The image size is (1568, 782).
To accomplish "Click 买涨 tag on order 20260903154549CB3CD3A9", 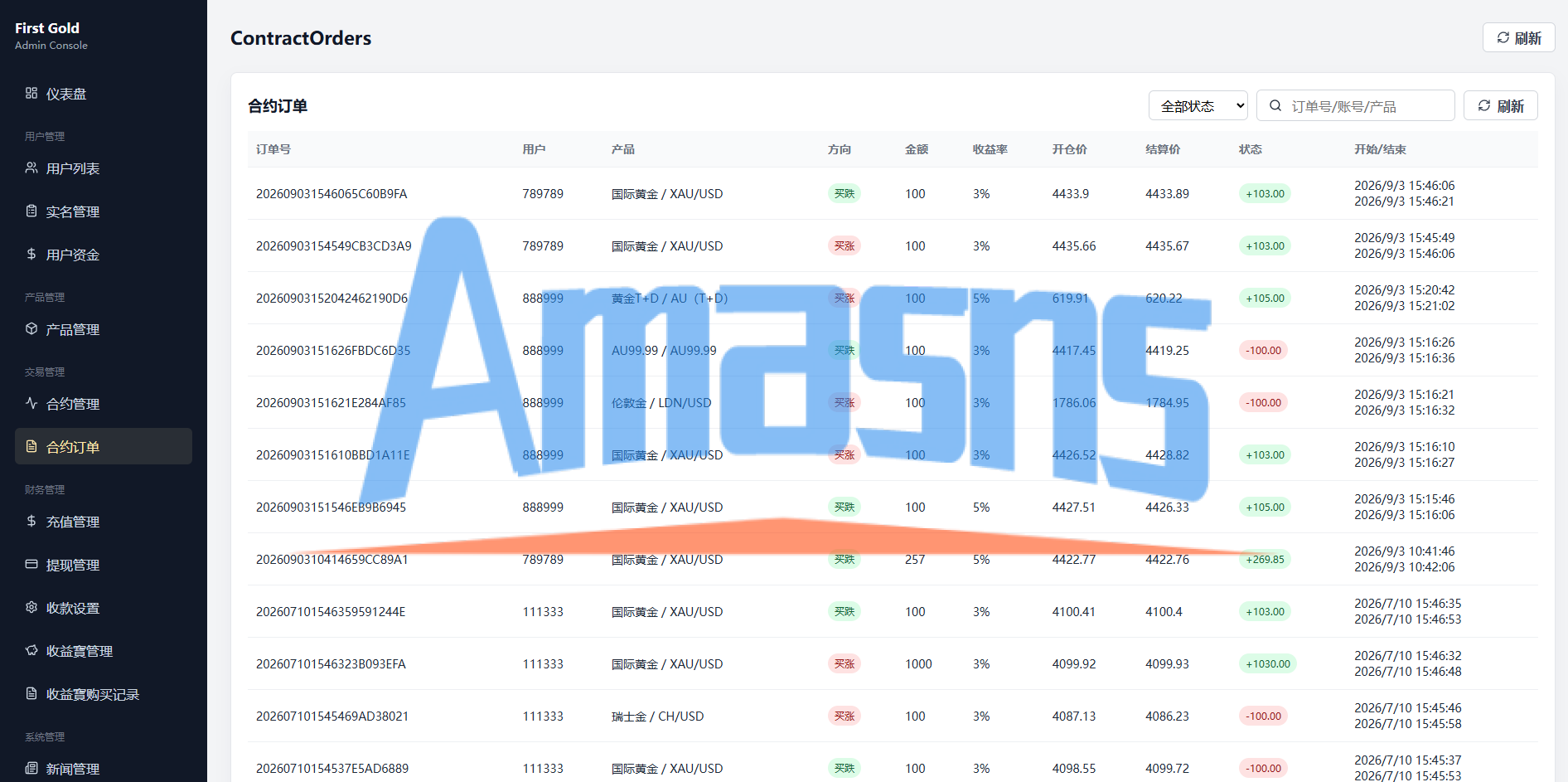I will [844, 245].
